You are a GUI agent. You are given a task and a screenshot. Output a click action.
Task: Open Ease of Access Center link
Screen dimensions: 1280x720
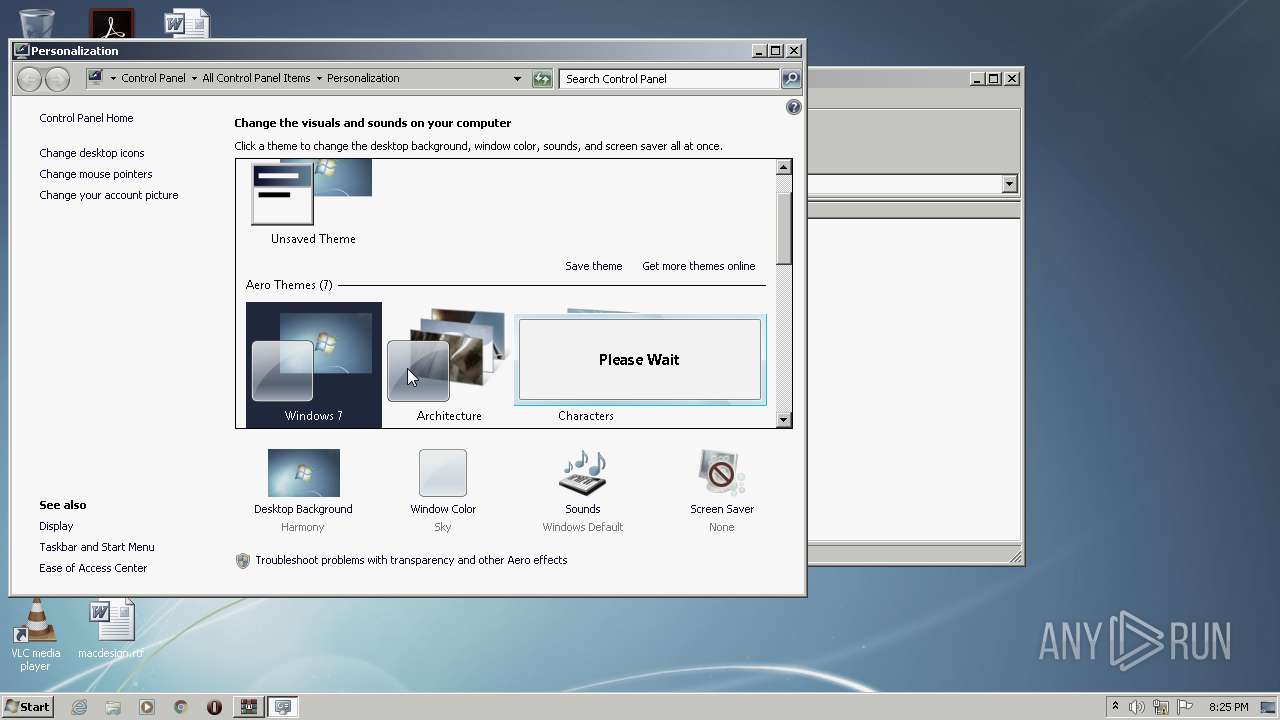(x=93, y=568)
